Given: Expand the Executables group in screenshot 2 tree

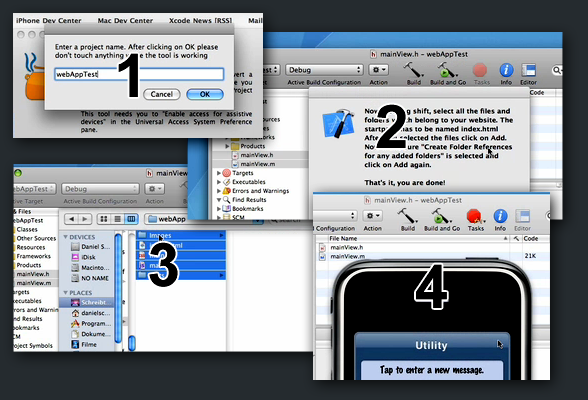Looking at the screenshot, I should click(x=219, y=182).
